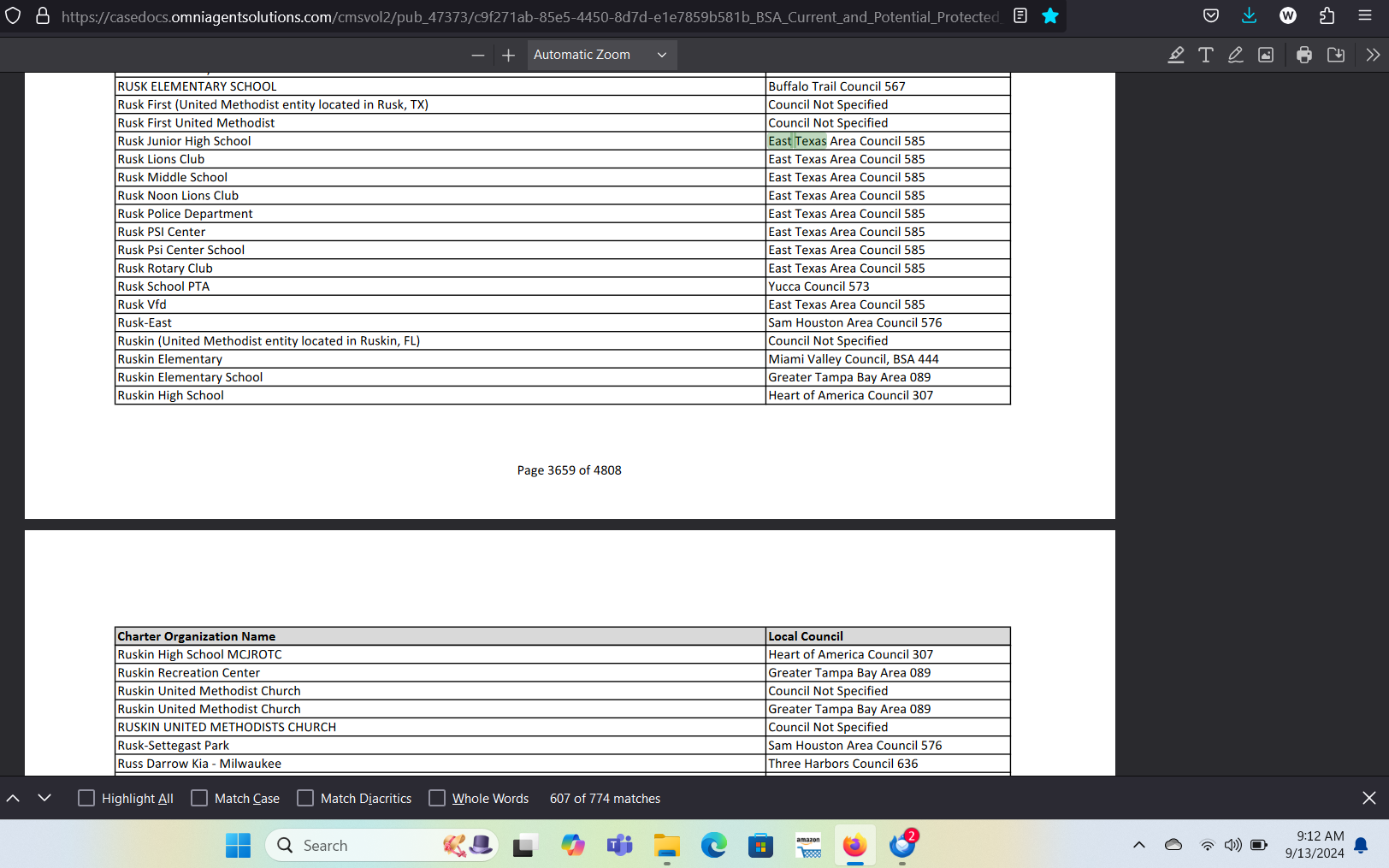The image size is (1389, 868).
Task: Click the battery status tray icon
Action: pos(1259,845)
